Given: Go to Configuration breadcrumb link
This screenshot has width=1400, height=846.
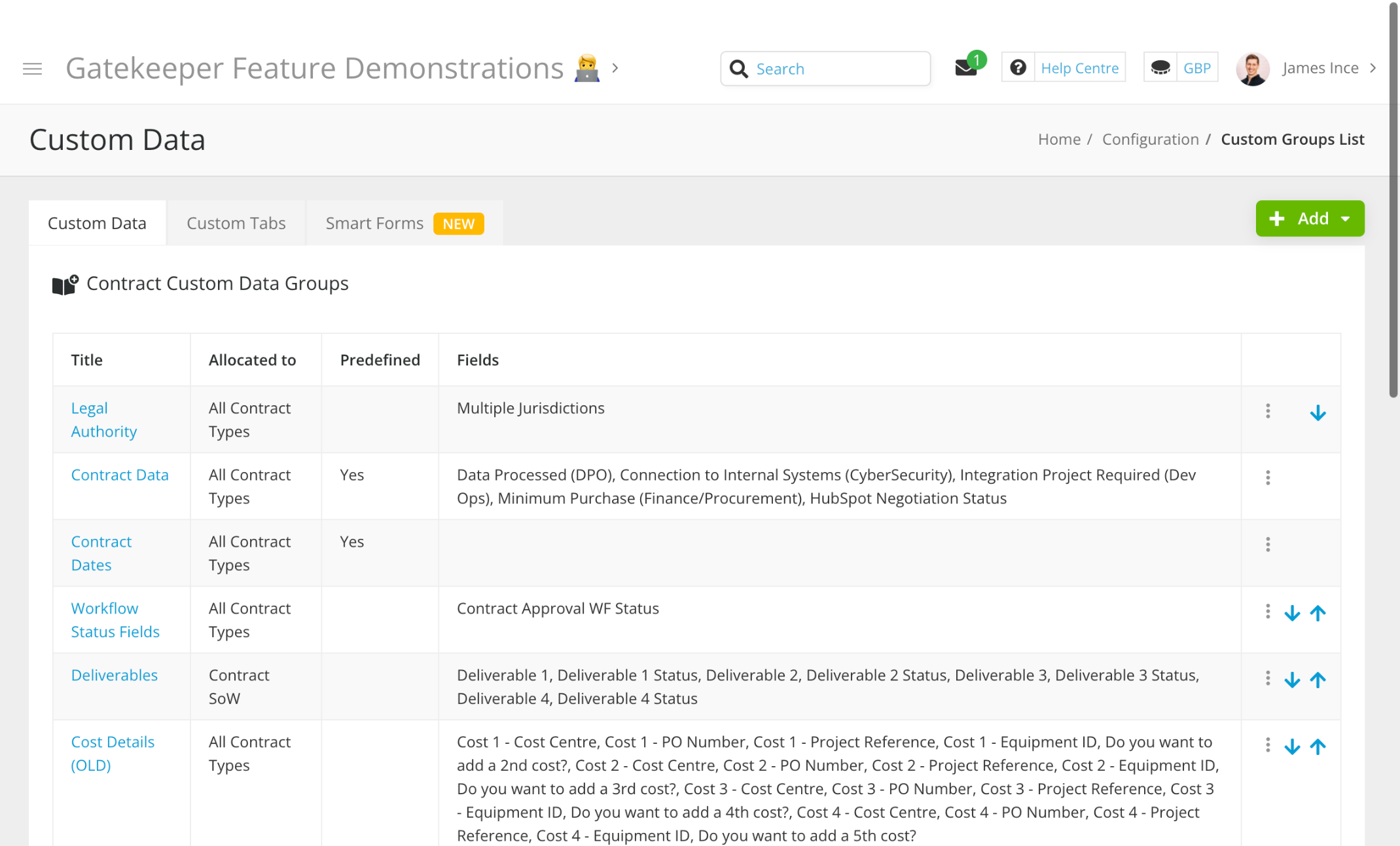Looking at the screenshot, I should point(1150,139).
